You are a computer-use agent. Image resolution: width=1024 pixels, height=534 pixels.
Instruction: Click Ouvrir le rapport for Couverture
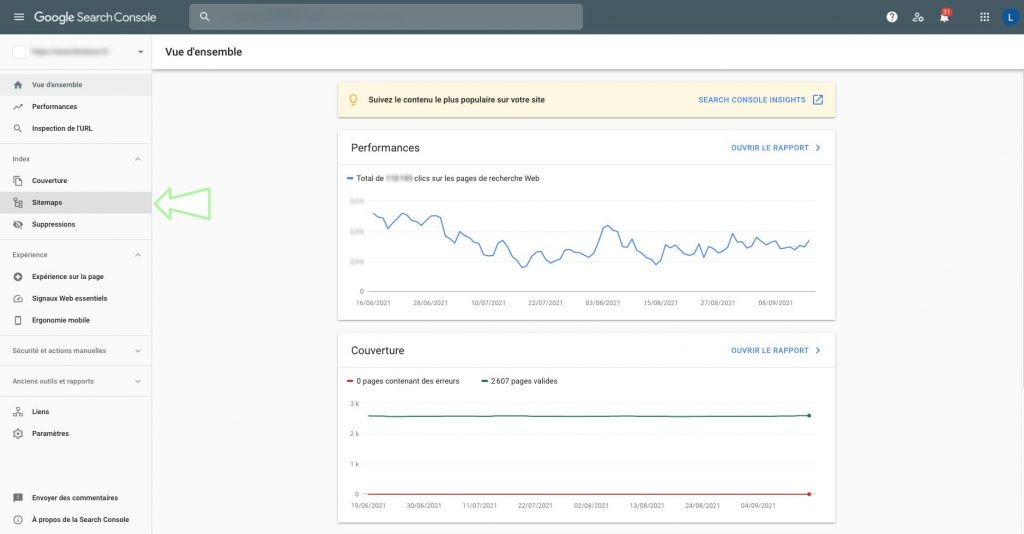coord(775,351)
